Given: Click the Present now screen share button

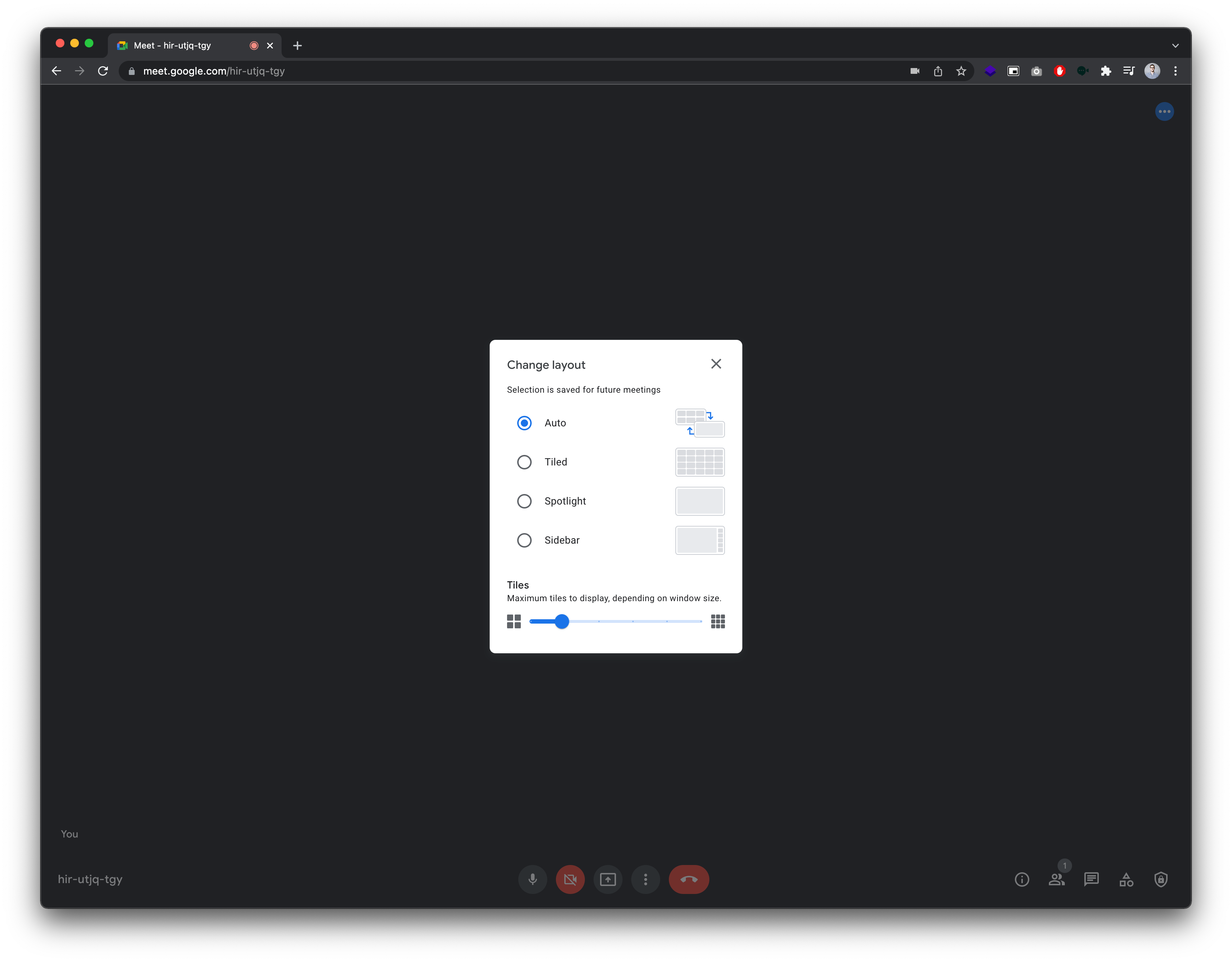Looking at the screenshot, I should (x=608, y=879).
